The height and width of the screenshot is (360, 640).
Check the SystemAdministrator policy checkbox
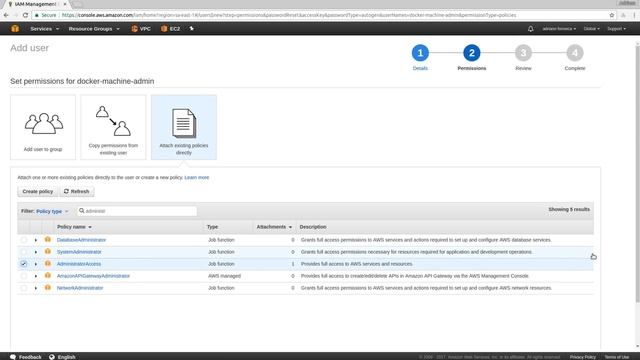24,252
